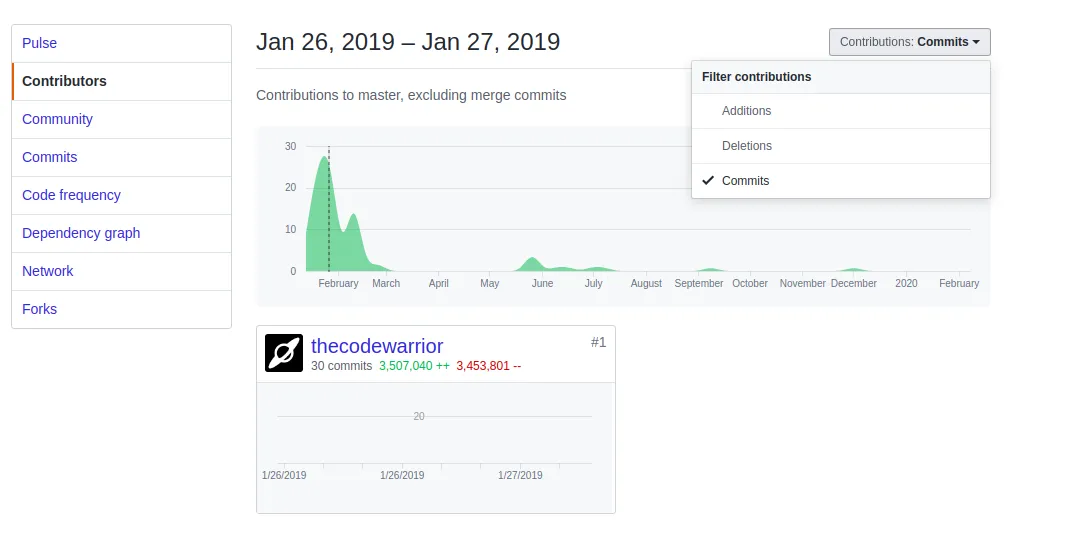Select Additions filter option
Viewport: 1087px width, 541px height.
click(746, 111)
